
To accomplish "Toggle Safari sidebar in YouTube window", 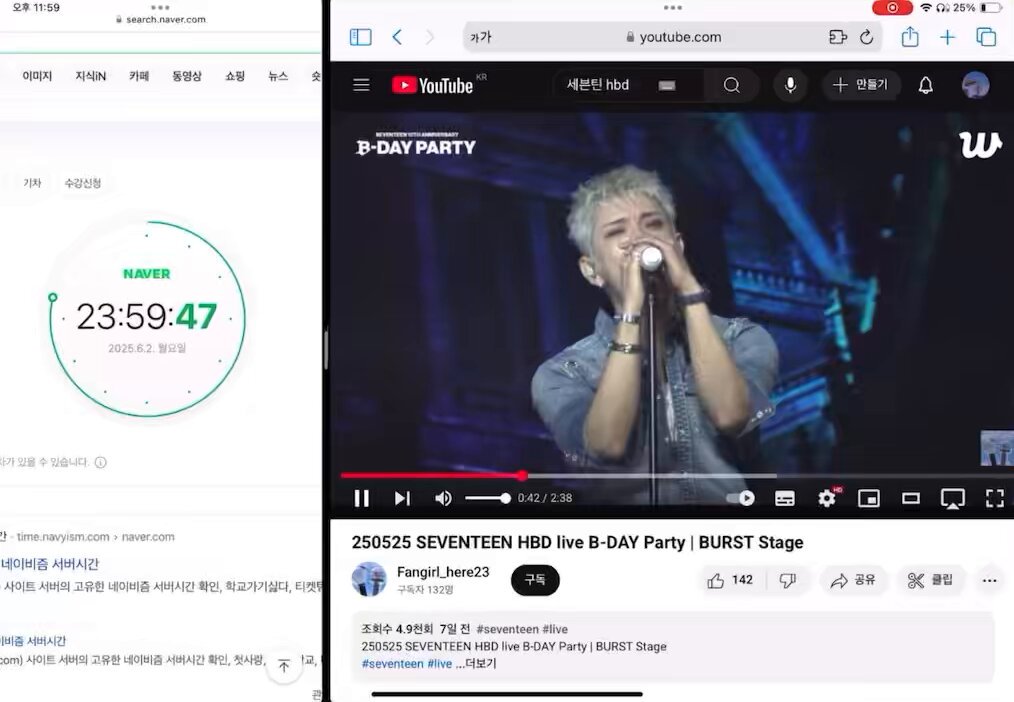I will (360, 37).
